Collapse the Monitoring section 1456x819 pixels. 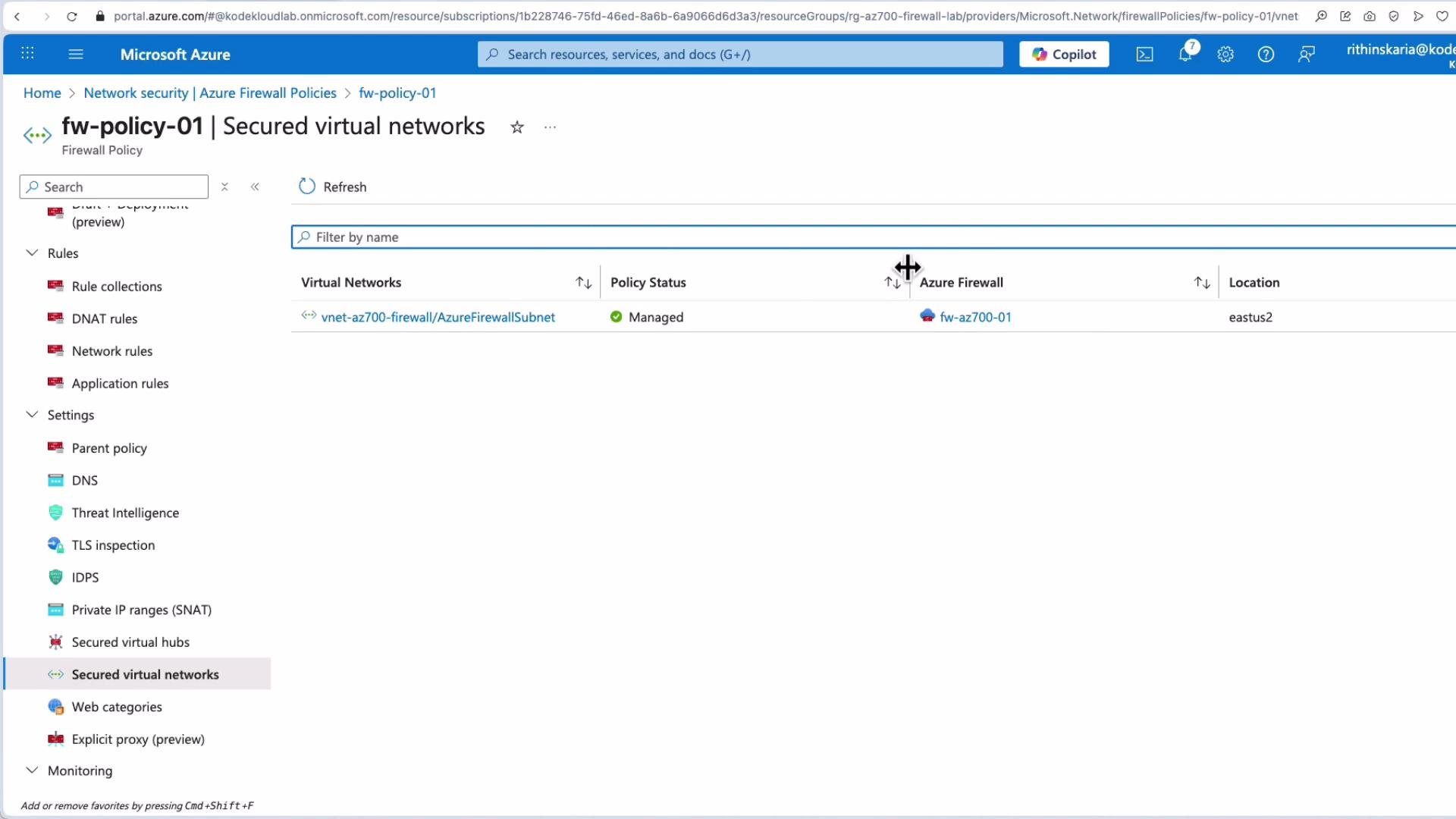[x=32, y=770]
